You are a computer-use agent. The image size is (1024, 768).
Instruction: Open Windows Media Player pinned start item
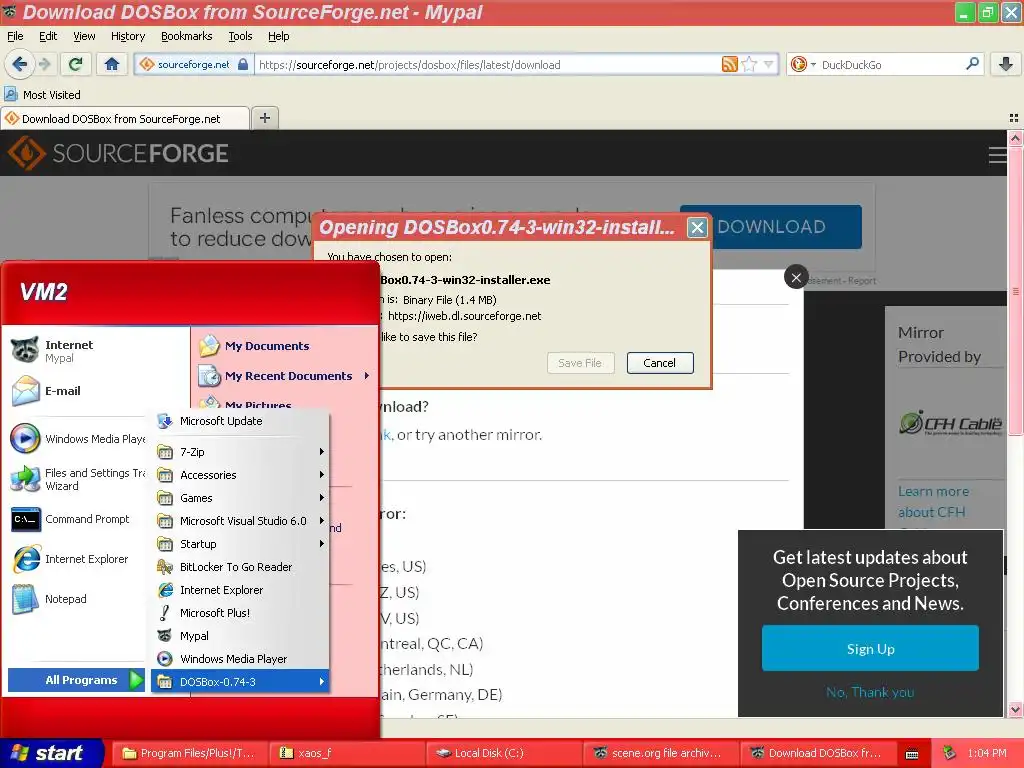tap(76, 439)
